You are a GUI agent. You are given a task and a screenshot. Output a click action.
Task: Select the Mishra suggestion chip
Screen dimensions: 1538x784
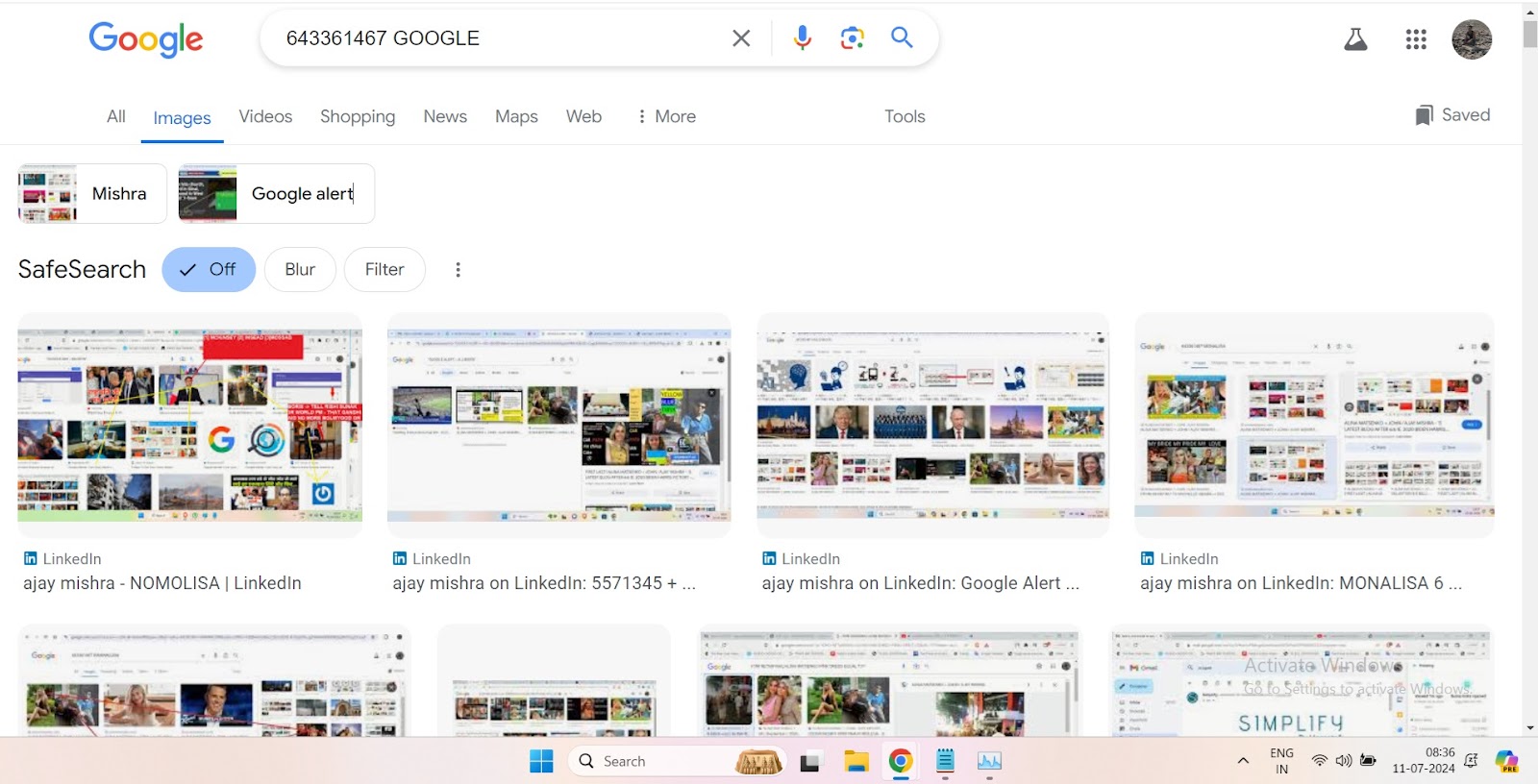(92, 193)
